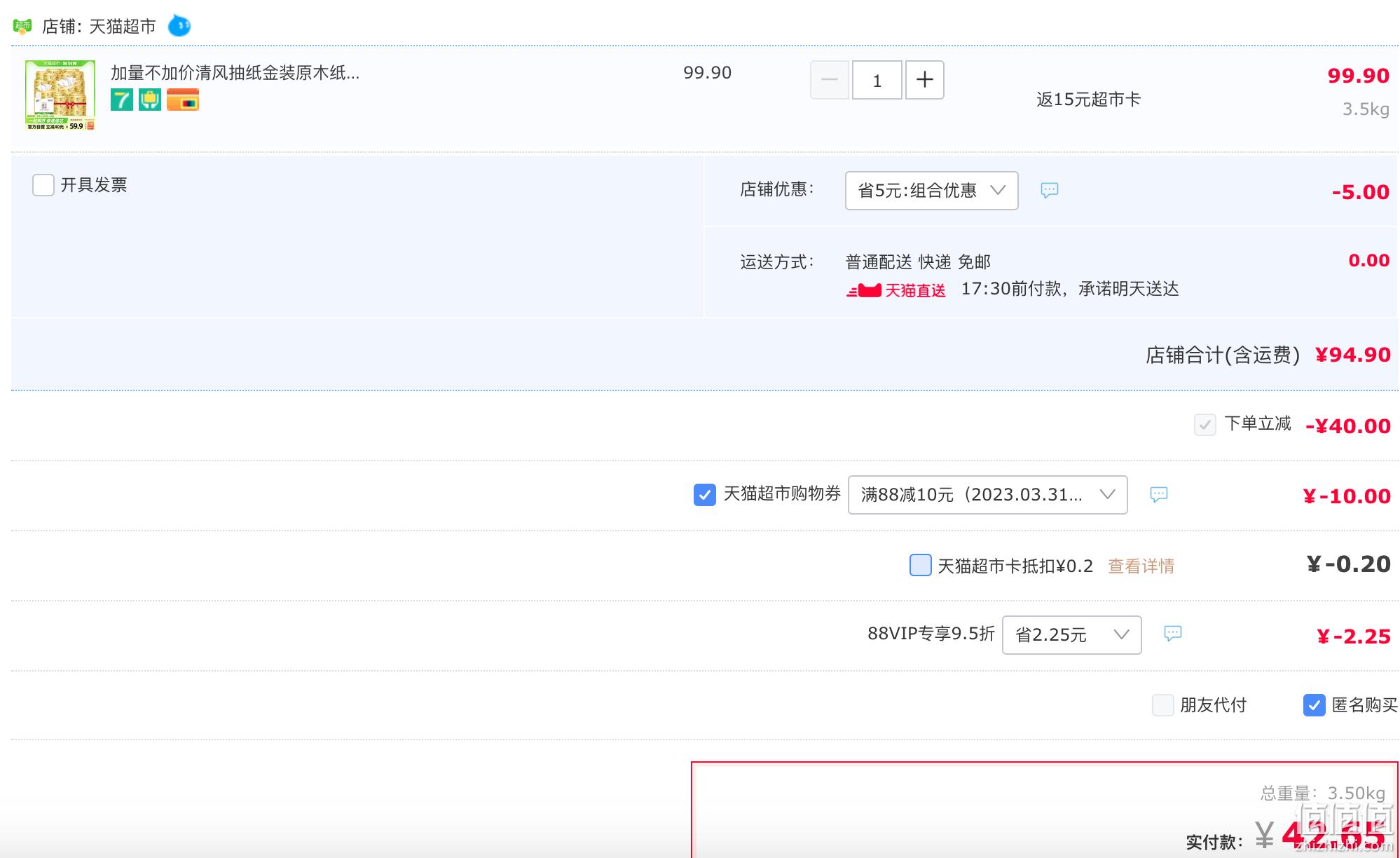The width and height of the screenshot is (1400, 858).
Task: Click the store name 店铺: 天猫超市
Action: coord(99,27)
